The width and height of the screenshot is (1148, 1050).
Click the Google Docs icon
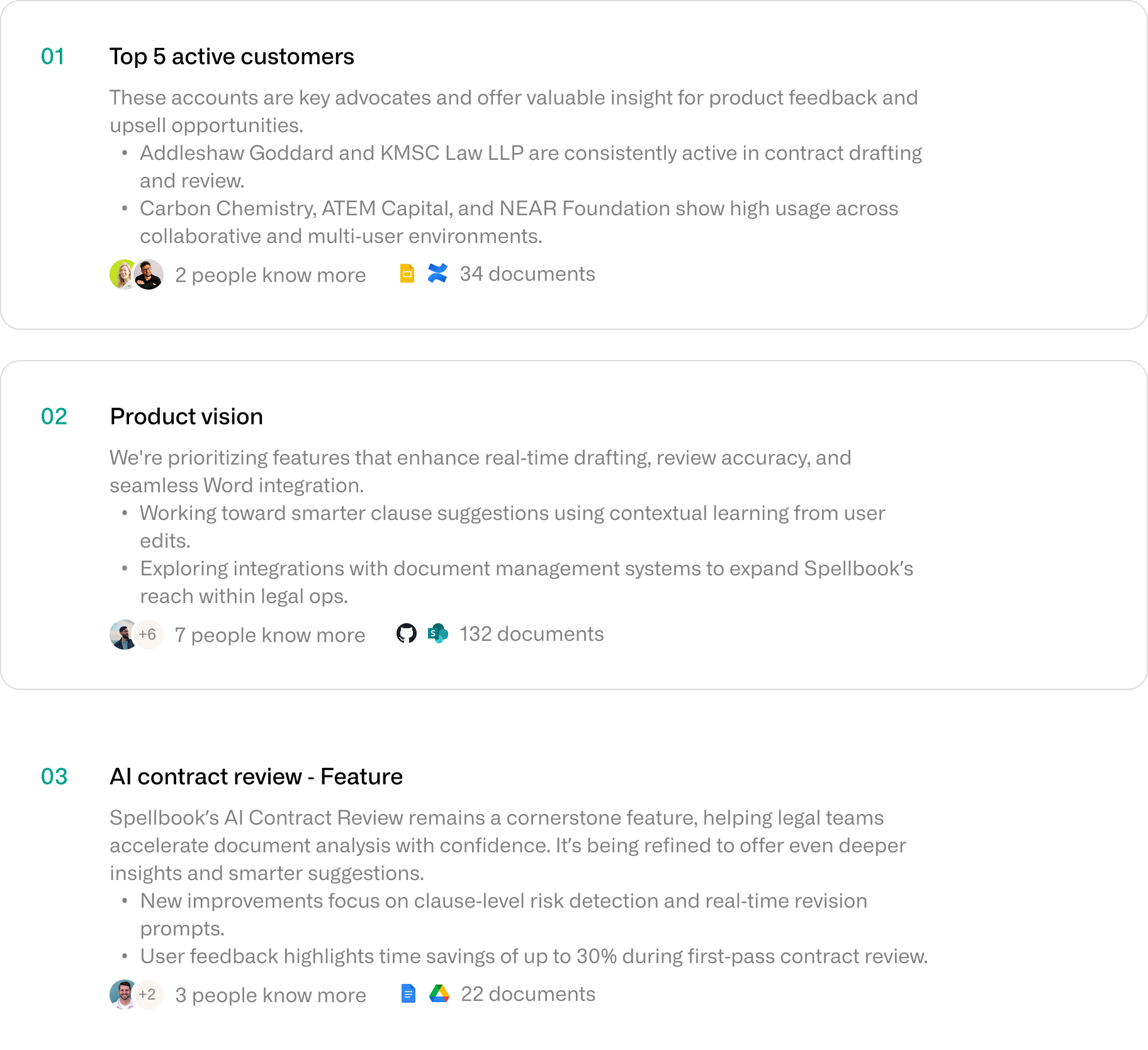[x=408, y=994]
